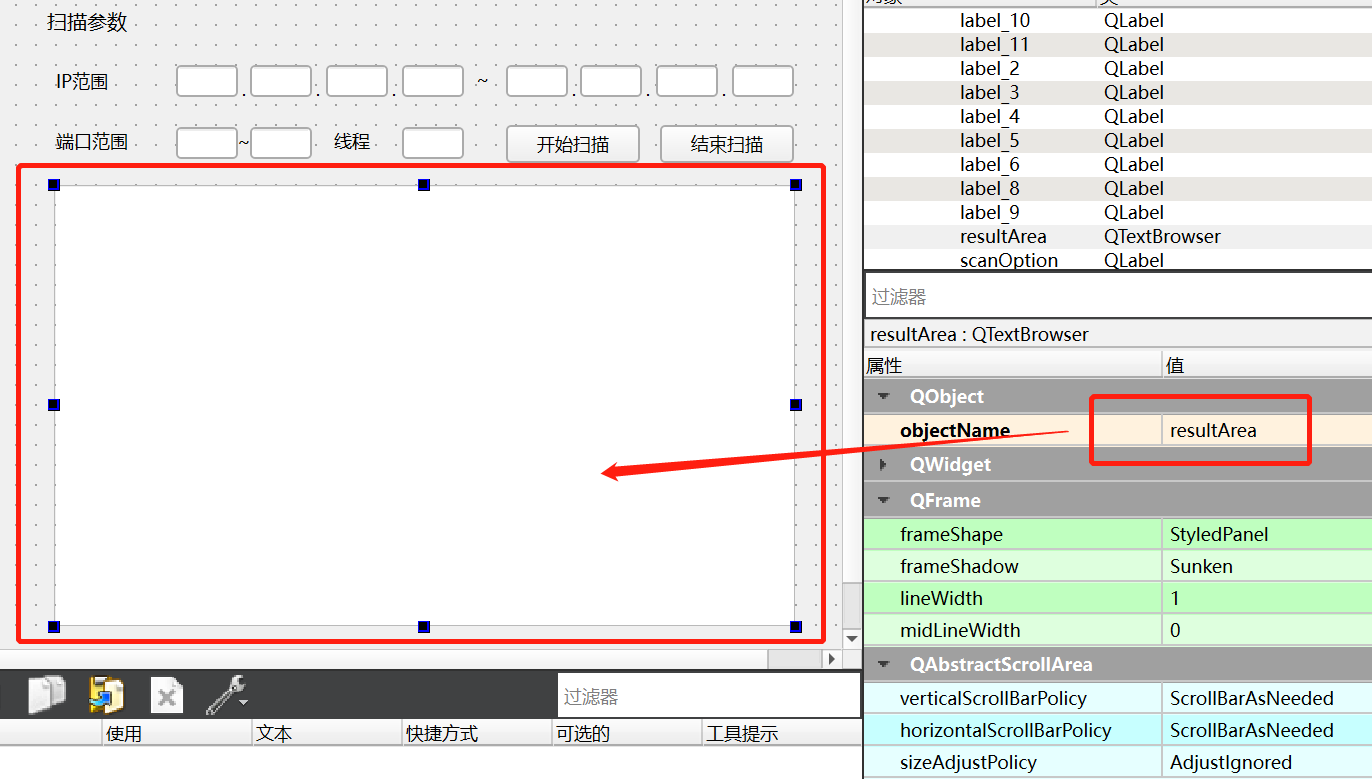Click the copy action icon in action editor

[x=47, y=694]
